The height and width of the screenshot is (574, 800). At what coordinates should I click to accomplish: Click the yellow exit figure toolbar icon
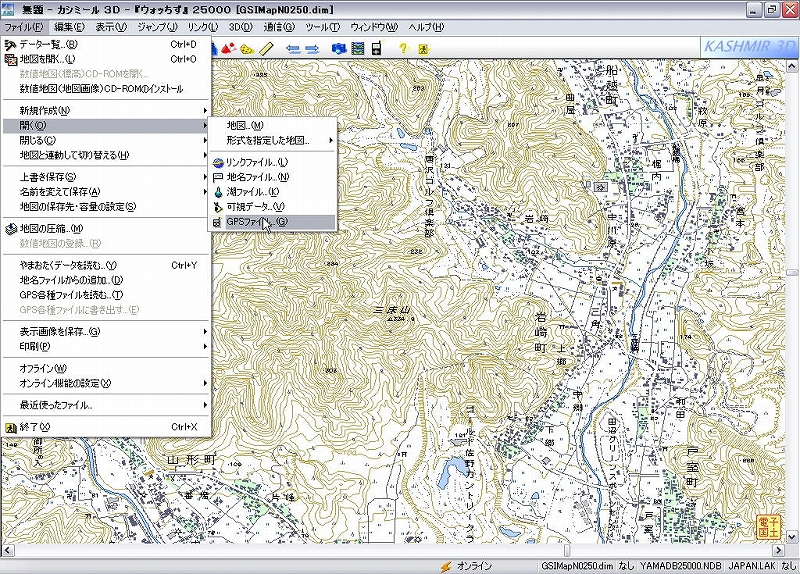click(423, 49)
